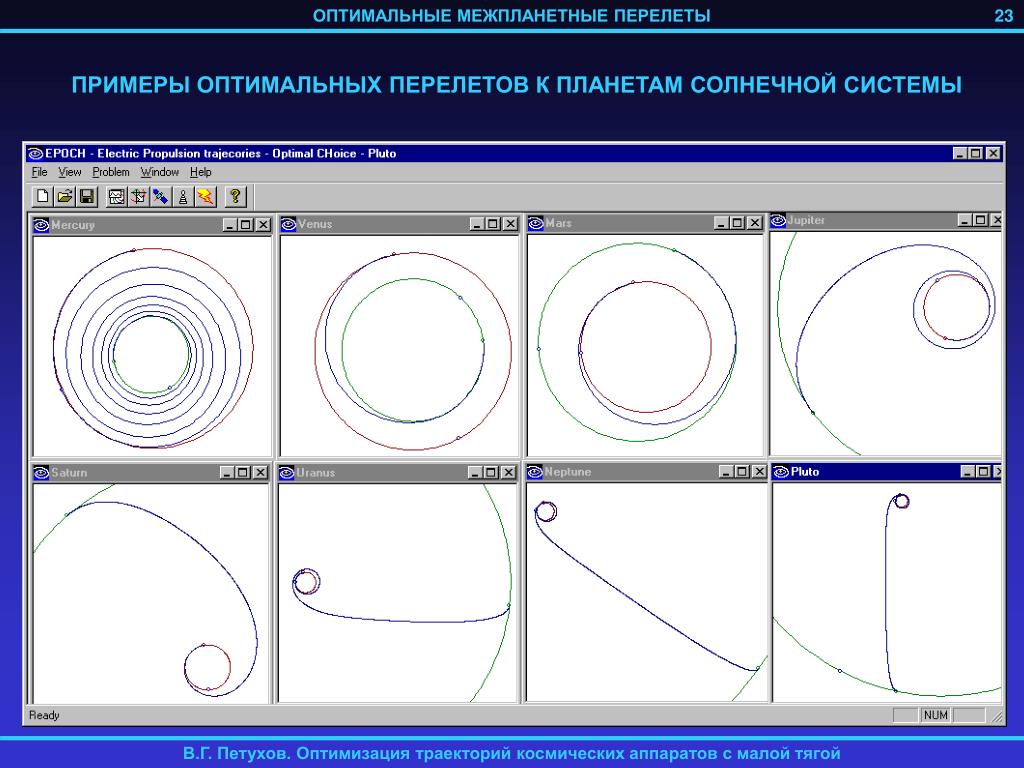Click the resize grip of the EPOCH window
Viewport: 1024px width, 768px height.
coord(997,717)
